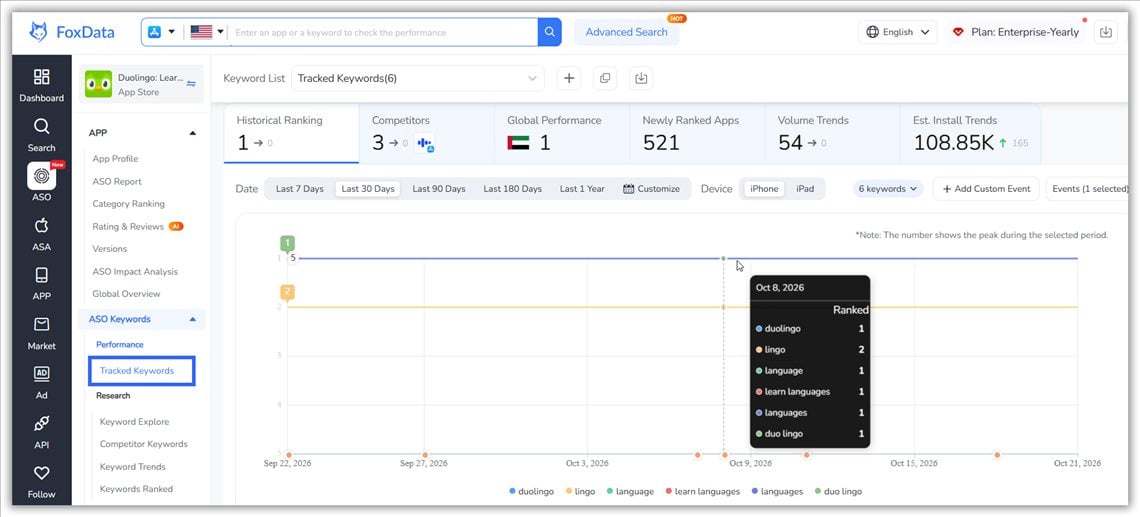
Task: Open the 6 keywords filter dropdown
Action: pyautogui.click(x=888, y=188)
